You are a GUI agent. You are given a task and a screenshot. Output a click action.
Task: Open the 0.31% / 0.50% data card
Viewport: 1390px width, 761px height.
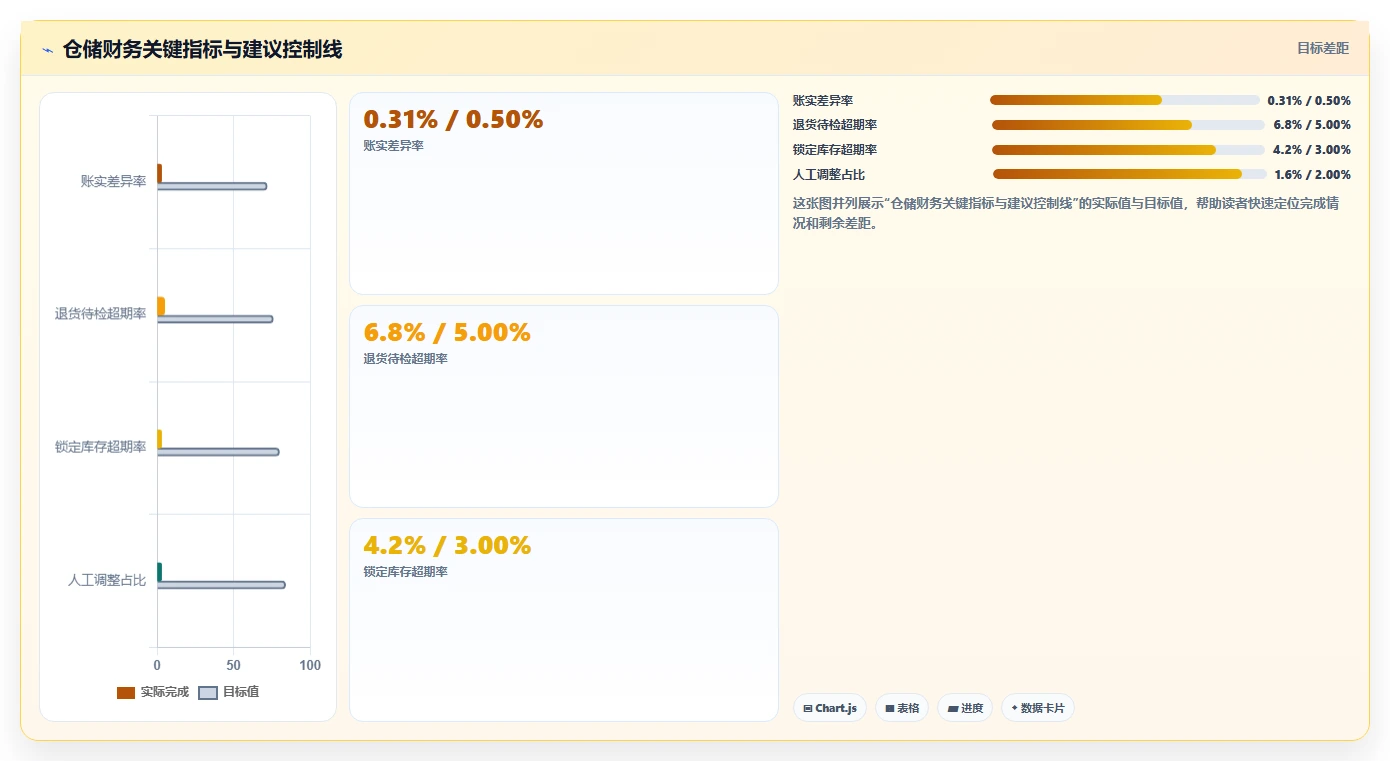coord(564,194)
